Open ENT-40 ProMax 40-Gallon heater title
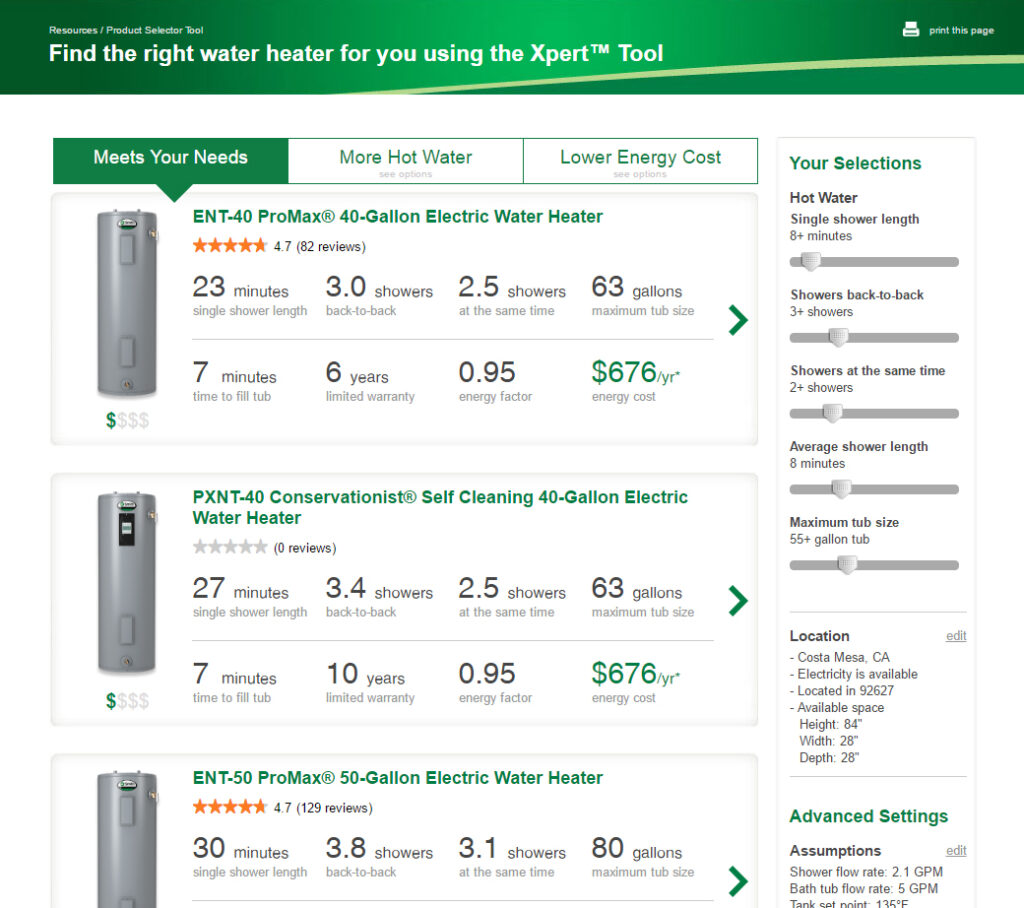This screenshot has height=908, width=1024. pyautogui.click(x=397, y=216)
